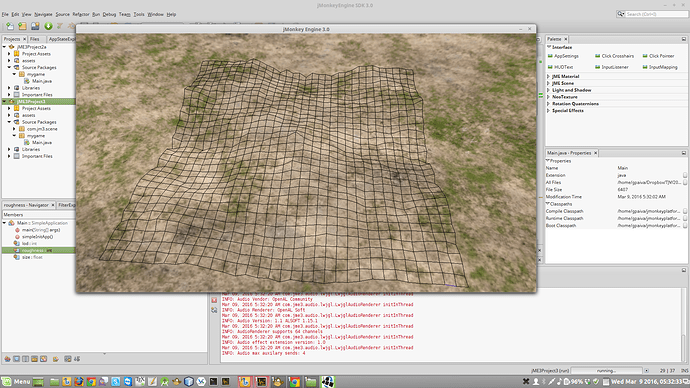This screenshot has height=388, width=690.
Task: Open the Debug menu
Action: coord(109,14)
